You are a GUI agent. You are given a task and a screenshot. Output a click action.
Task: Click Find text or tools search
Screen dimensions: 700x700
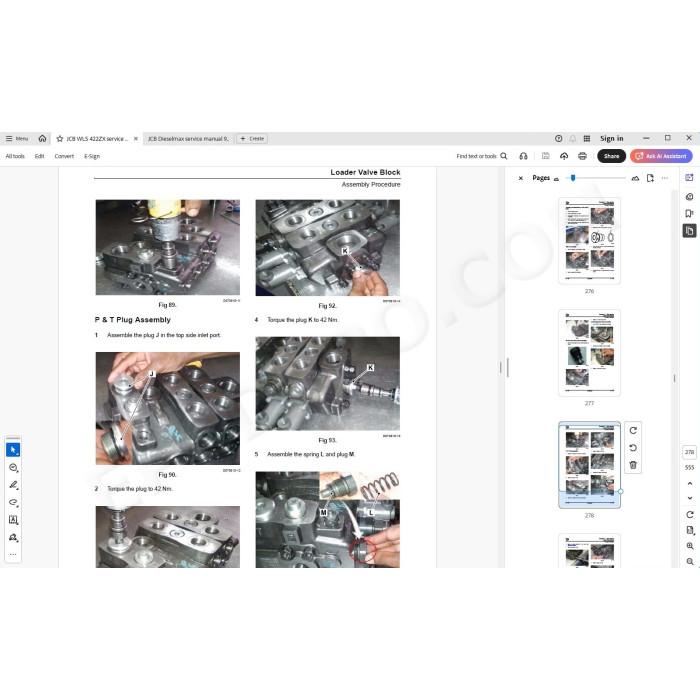click(482, 156)
